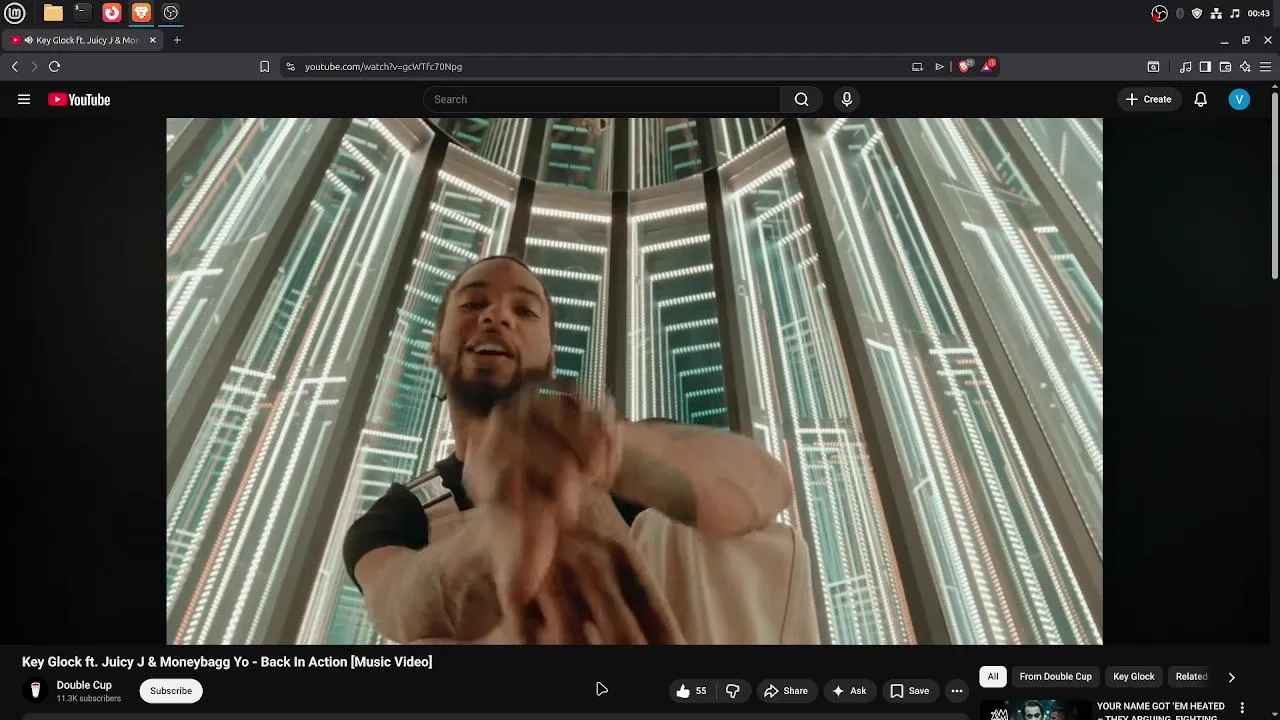Open the network connections tray icon
Screen dimensions: 1280x720
click(x=1216, y=13)
